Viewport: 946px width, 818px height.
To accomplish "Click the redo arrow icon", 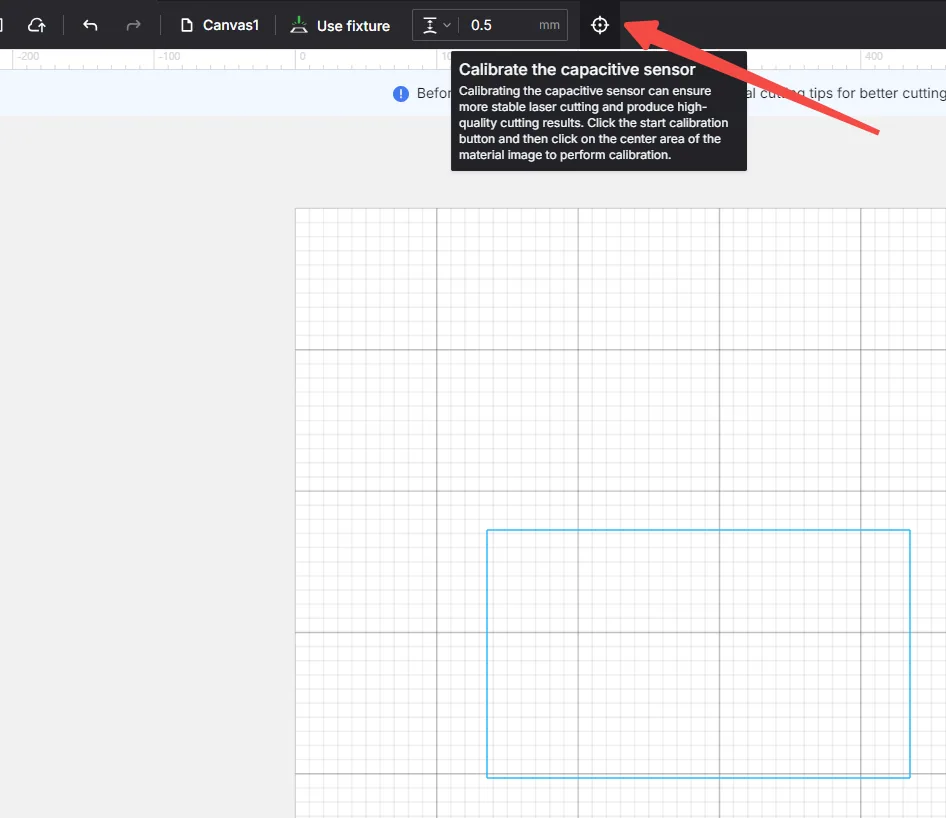I will click(133, 25).
